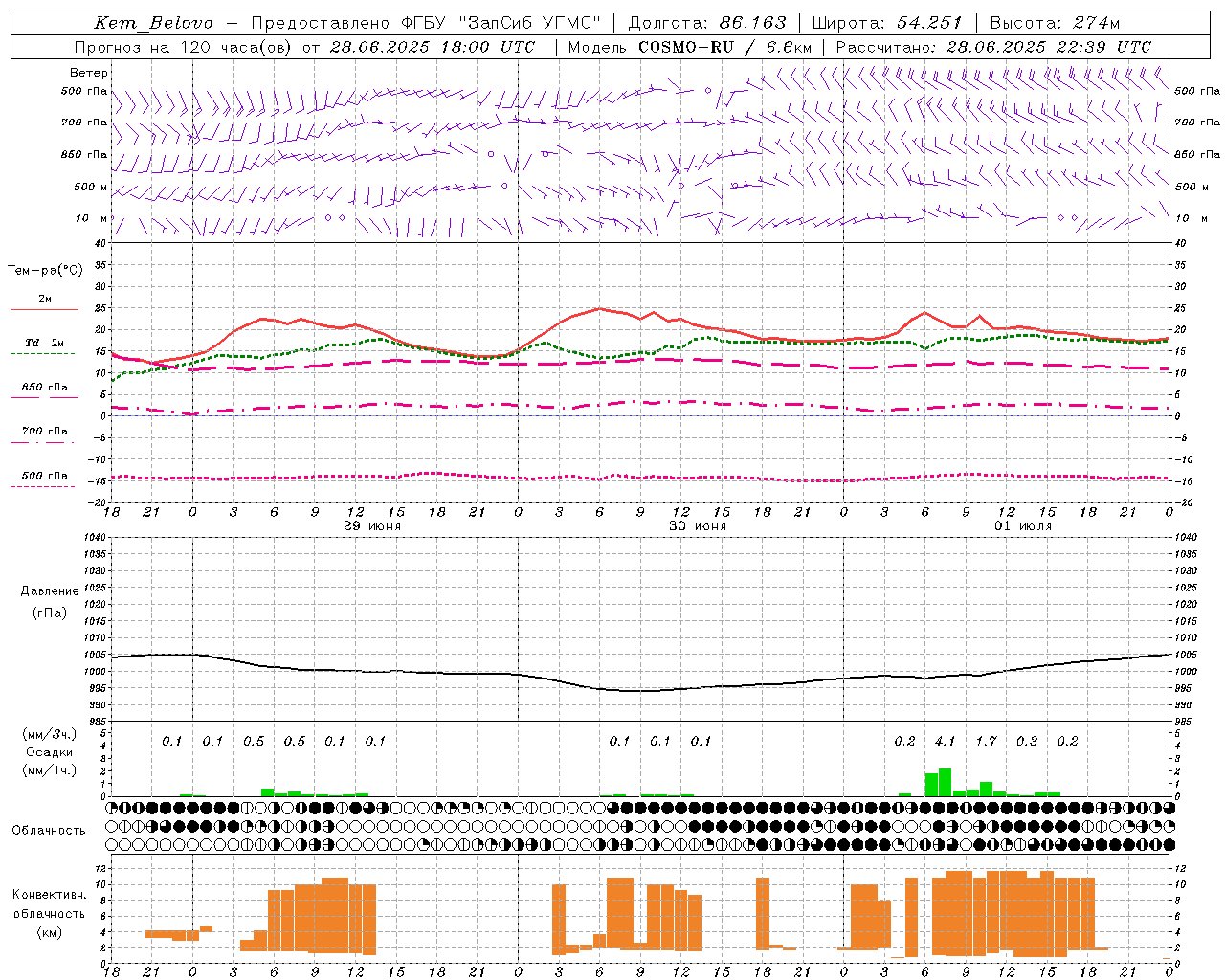Click the 10 м wind level label on the left
The image size is (1225, 980).
click(92, 218)
